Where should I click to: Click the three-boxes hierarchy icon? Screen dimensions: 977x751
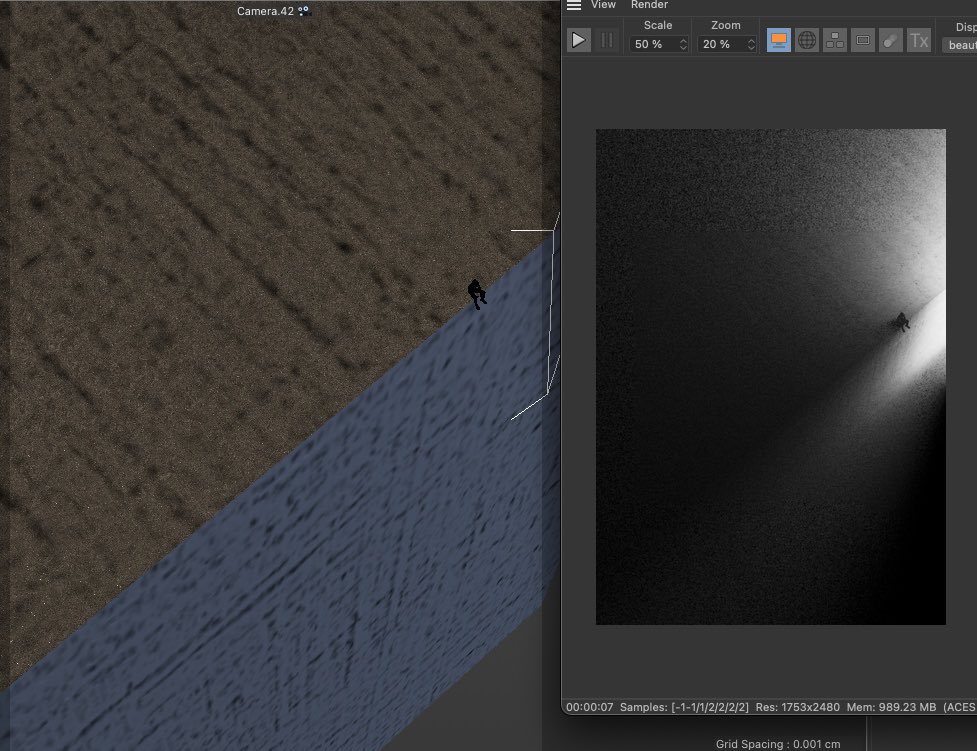point(835,41)
